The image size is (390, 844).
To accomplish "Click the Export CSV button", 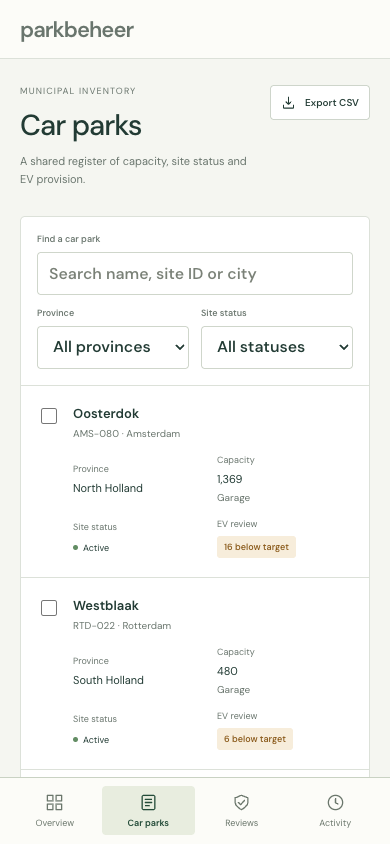I will point(320,102).
